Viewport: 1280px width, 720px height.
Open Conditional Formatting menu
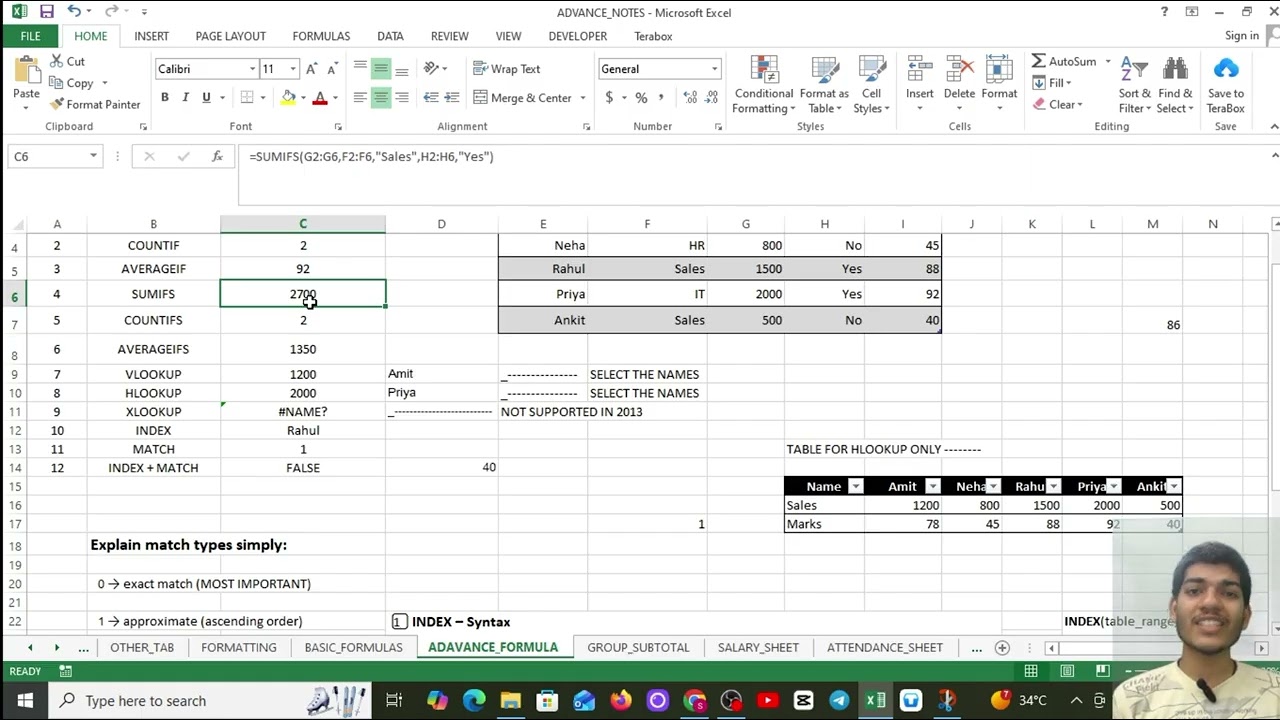click(x=764, y=85)
